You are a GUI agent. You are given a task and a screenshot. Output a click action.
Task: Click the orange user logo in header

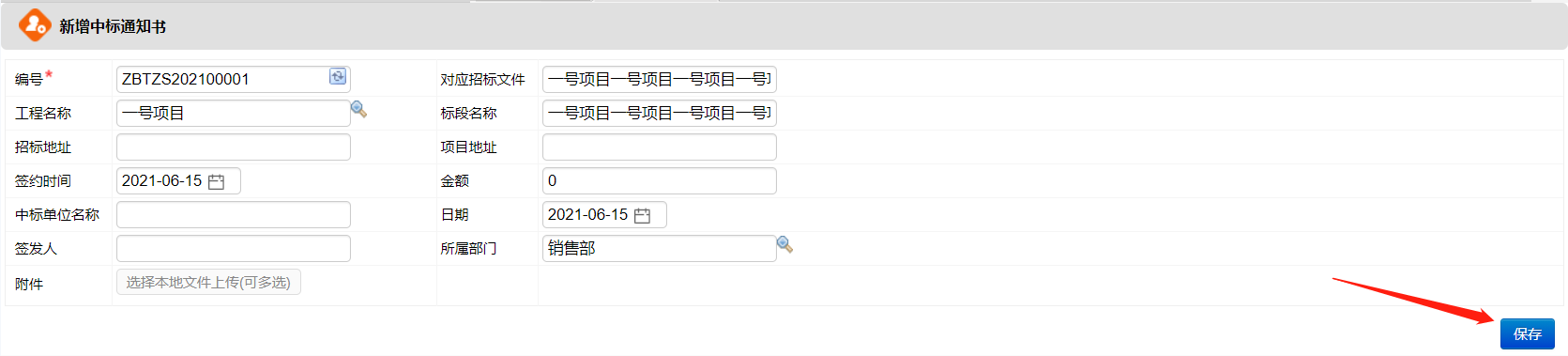pos(35,25)
